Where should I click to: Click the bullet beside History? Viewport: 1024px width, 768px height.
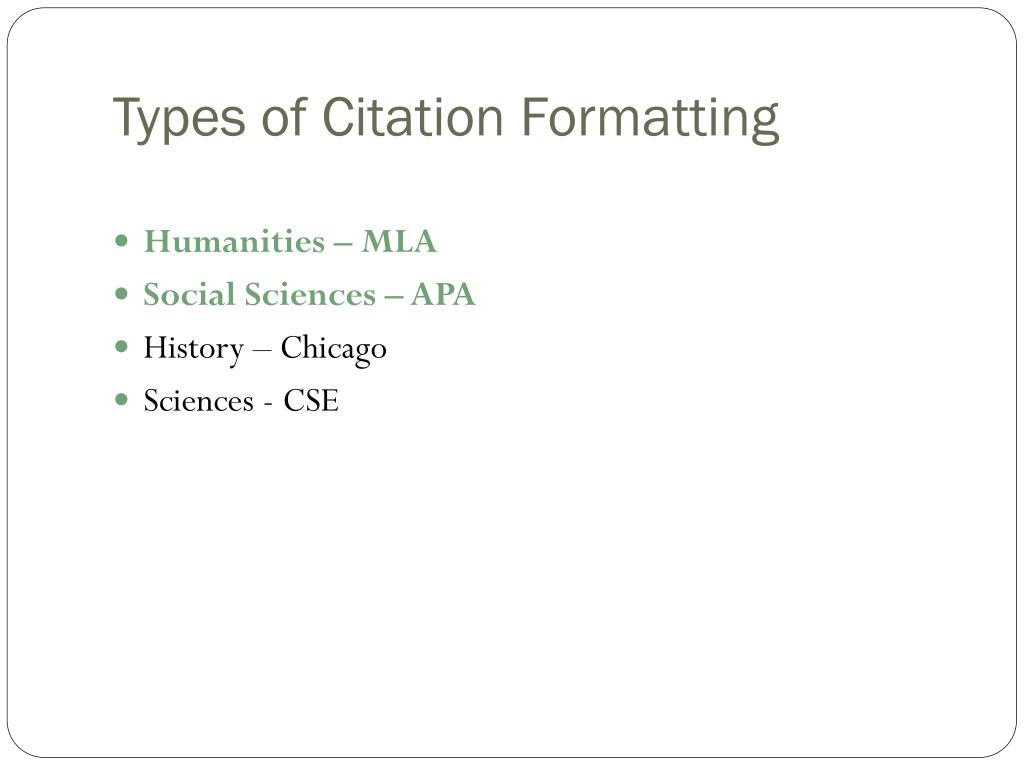[121, 346]
